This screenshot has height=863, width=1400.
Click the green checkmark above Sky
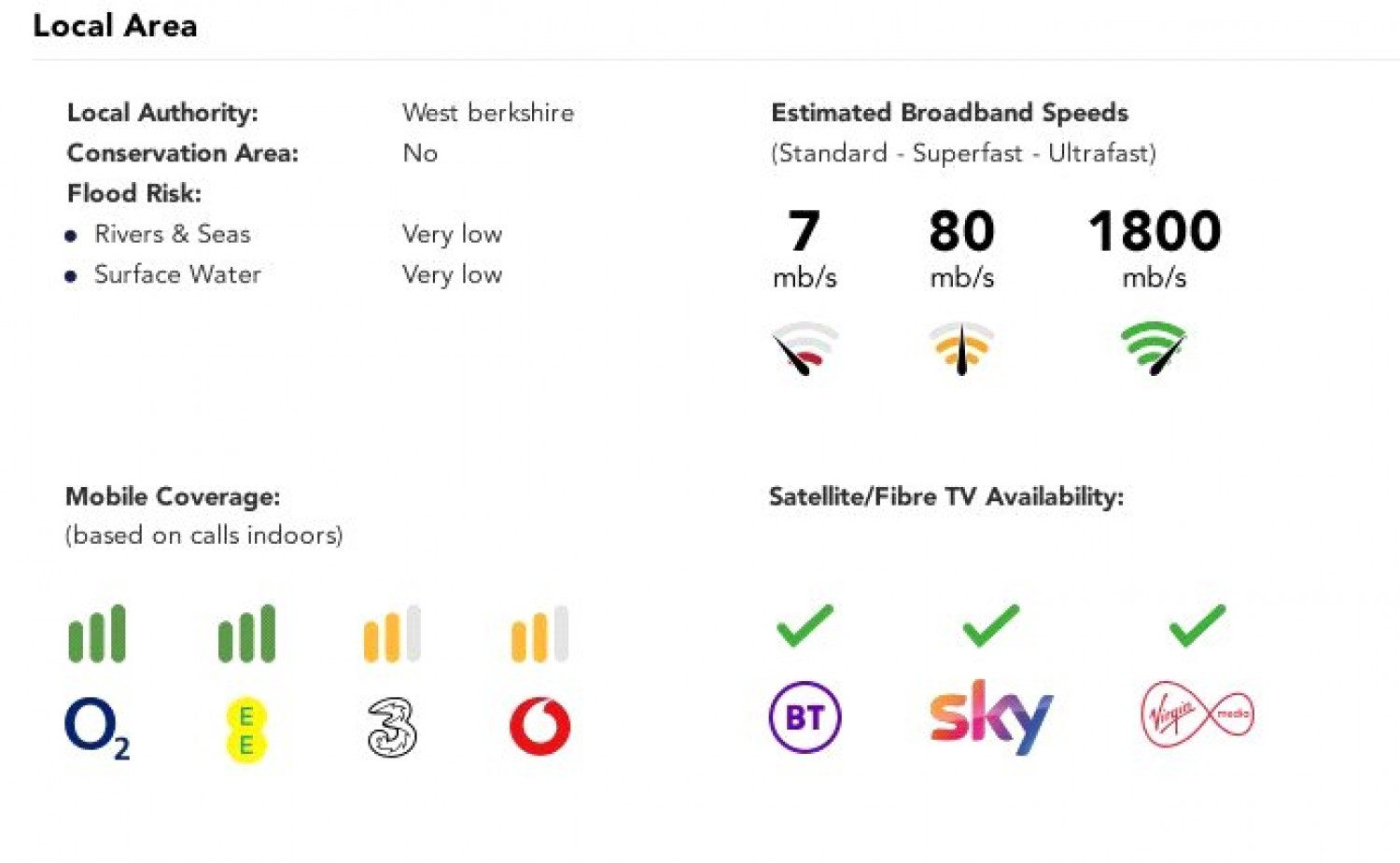[x=990, y=625]
